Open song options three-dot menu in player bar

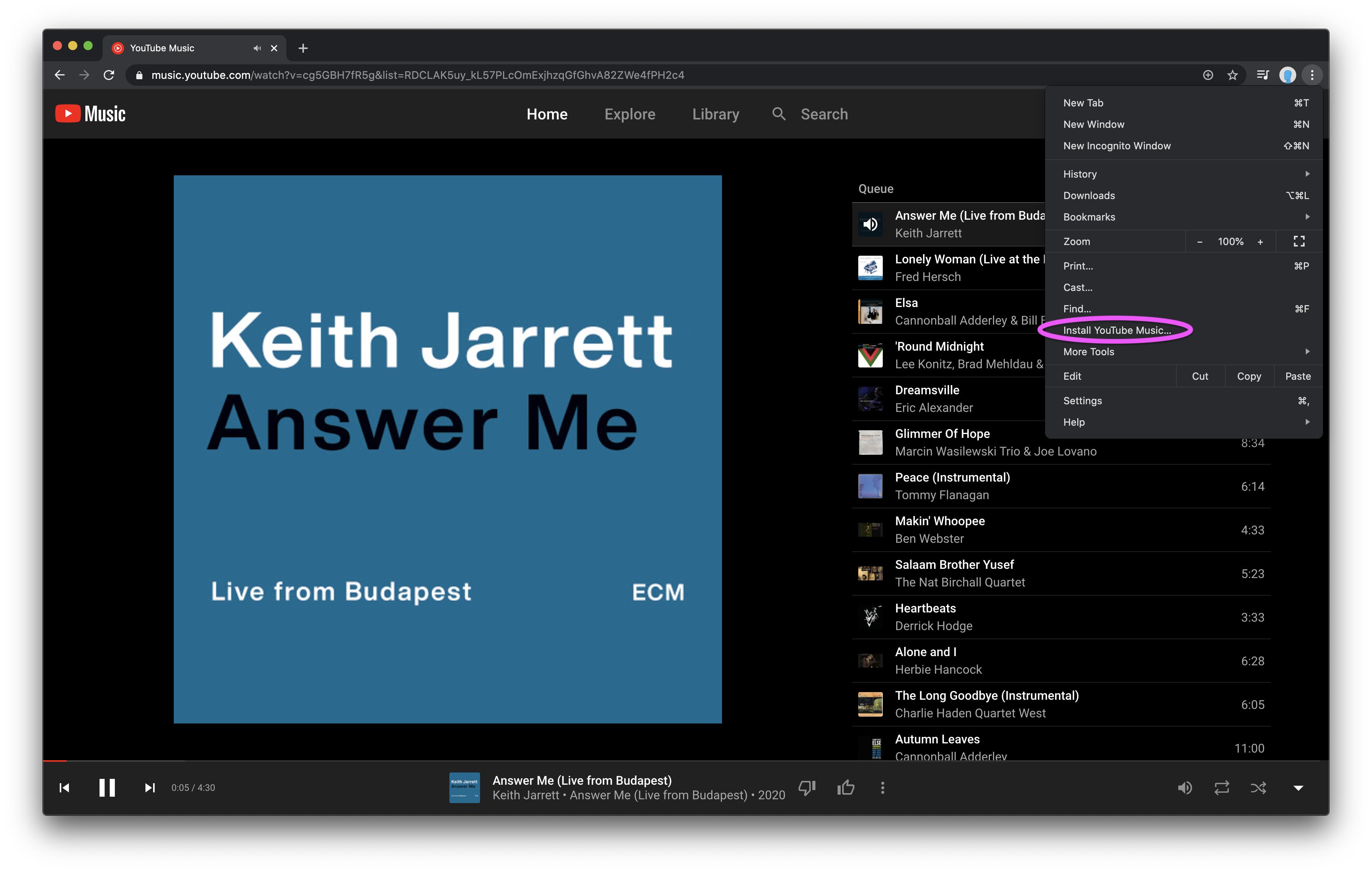(882, 788)
